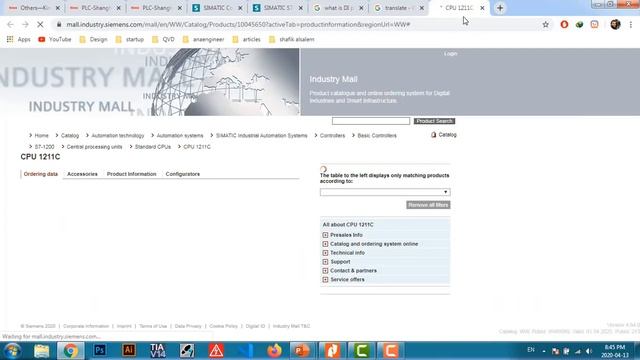Viewport: 640px width, 360px height.
Task: Open green Camtasia icon in taskbar
Action: (361, 351)
